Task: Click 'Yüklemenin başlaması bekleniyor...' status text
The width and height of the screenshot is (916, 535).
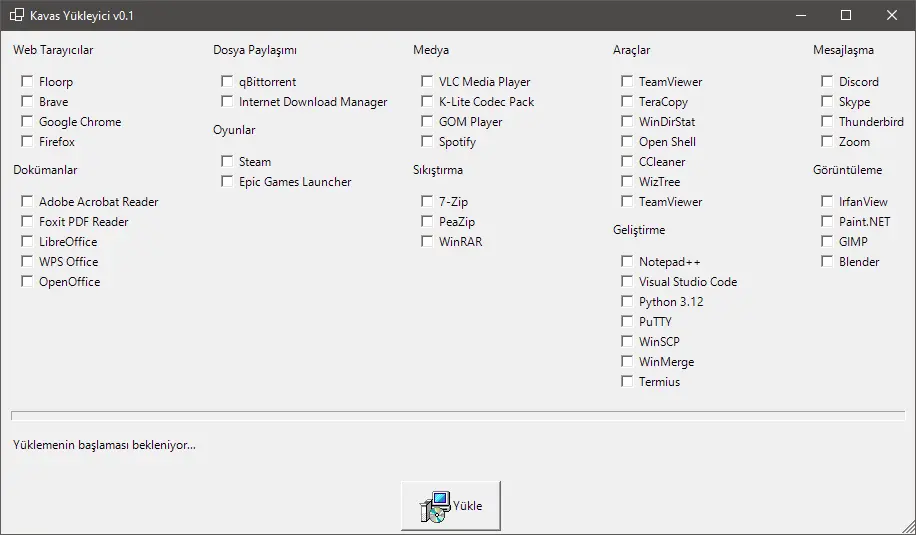Action: pyautogui.click(x=105, y=445)
